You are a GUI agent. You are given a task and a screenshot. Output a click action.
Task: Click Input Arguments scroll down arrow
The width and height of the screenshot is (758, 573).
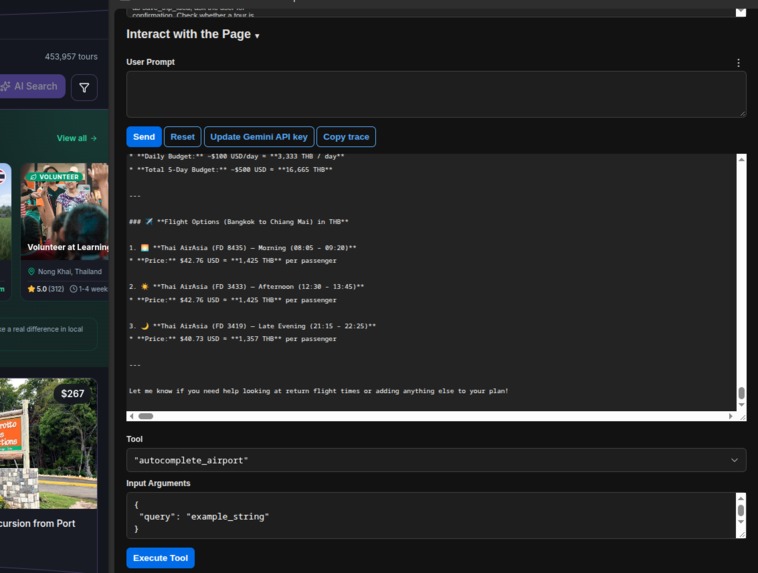(741, 522)
